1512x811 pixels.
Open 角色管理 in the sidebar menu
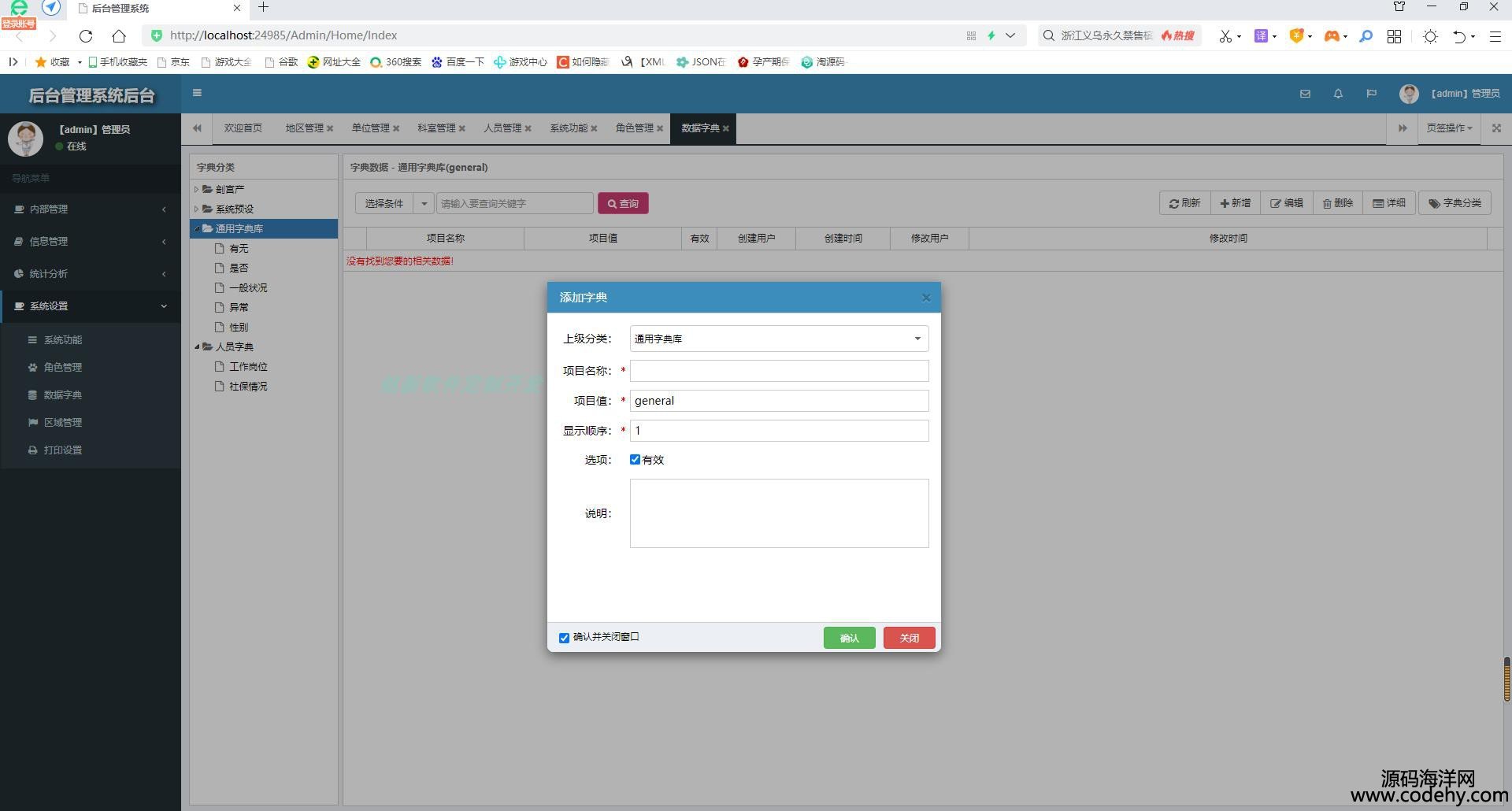(63, 367)
